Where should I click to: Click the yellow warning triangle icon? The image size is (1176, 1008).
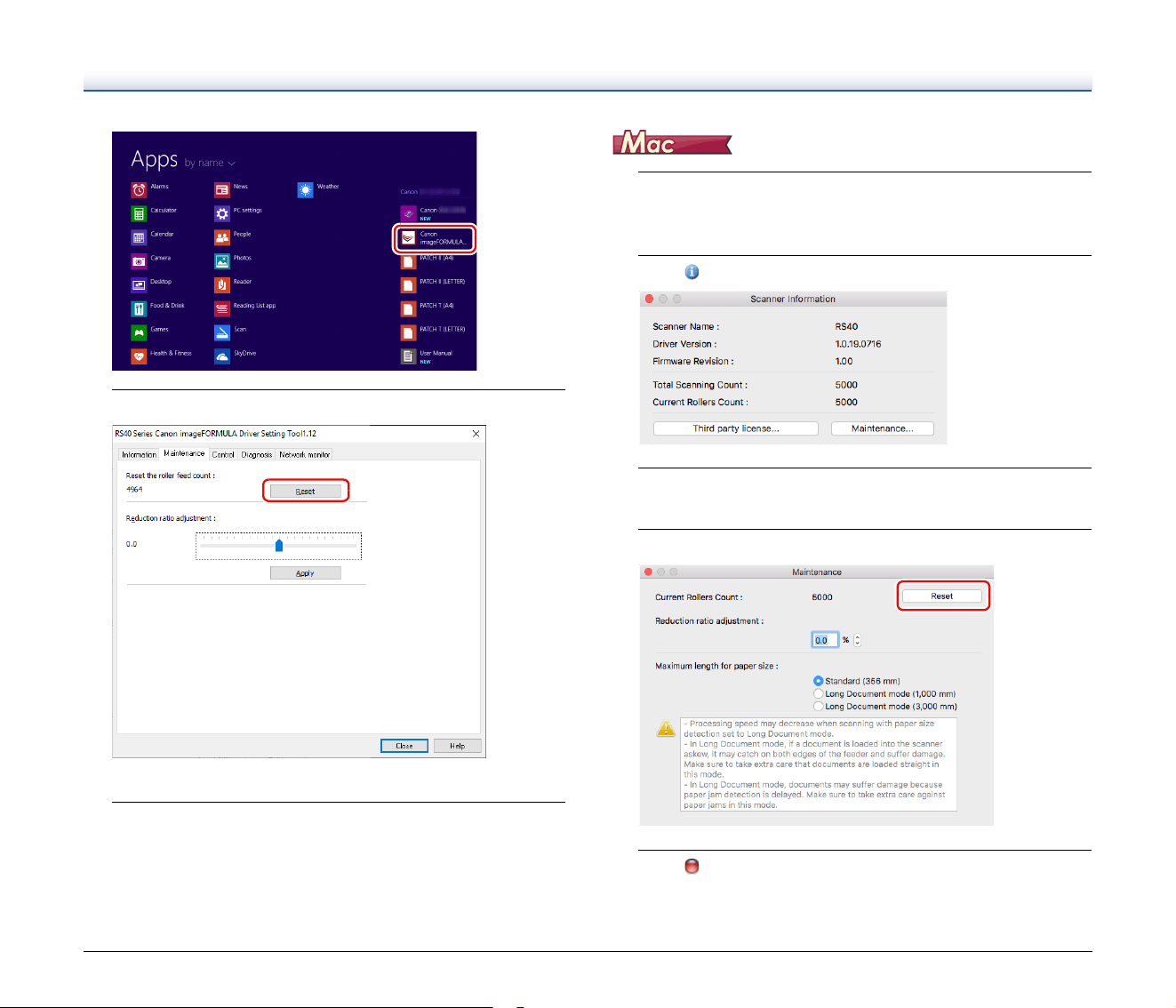click(666, 729)
